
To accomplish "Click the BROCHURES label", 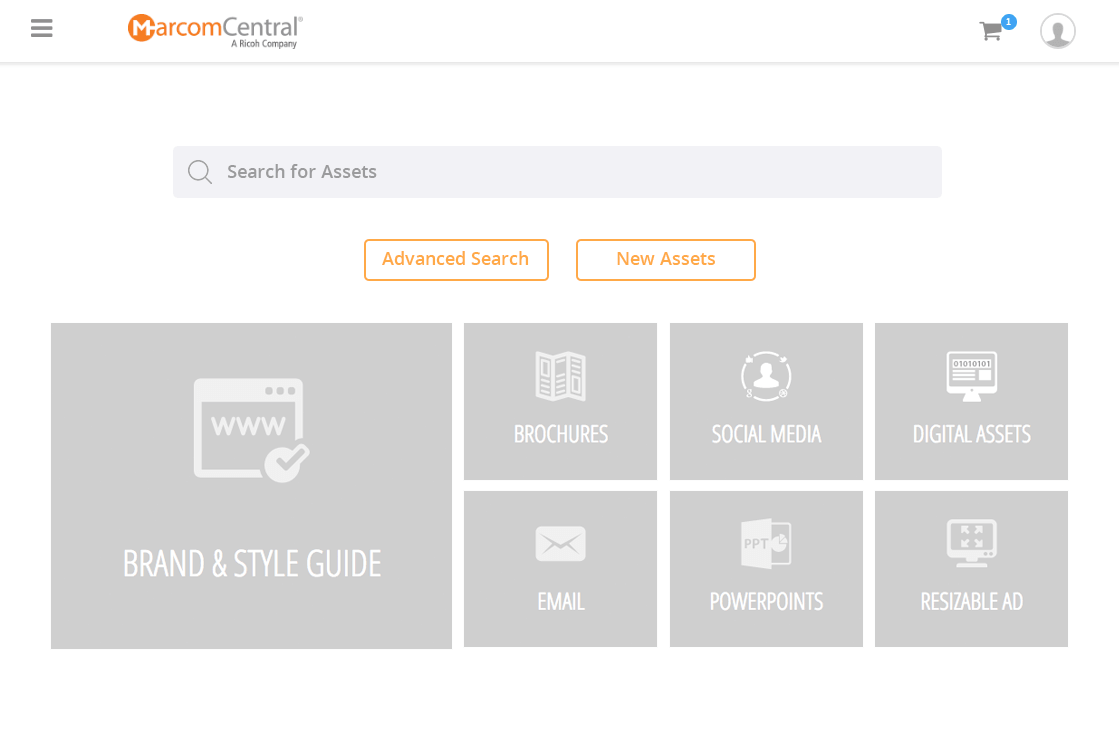I will tap(561, 434).
